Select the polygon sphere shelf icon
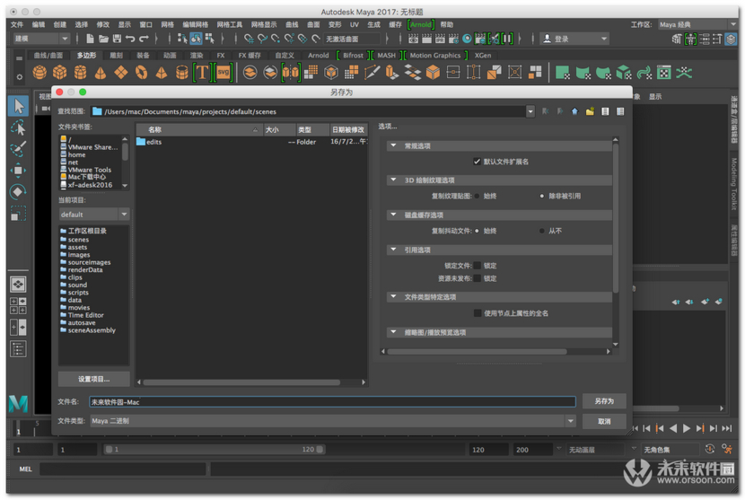 [39, 73]
